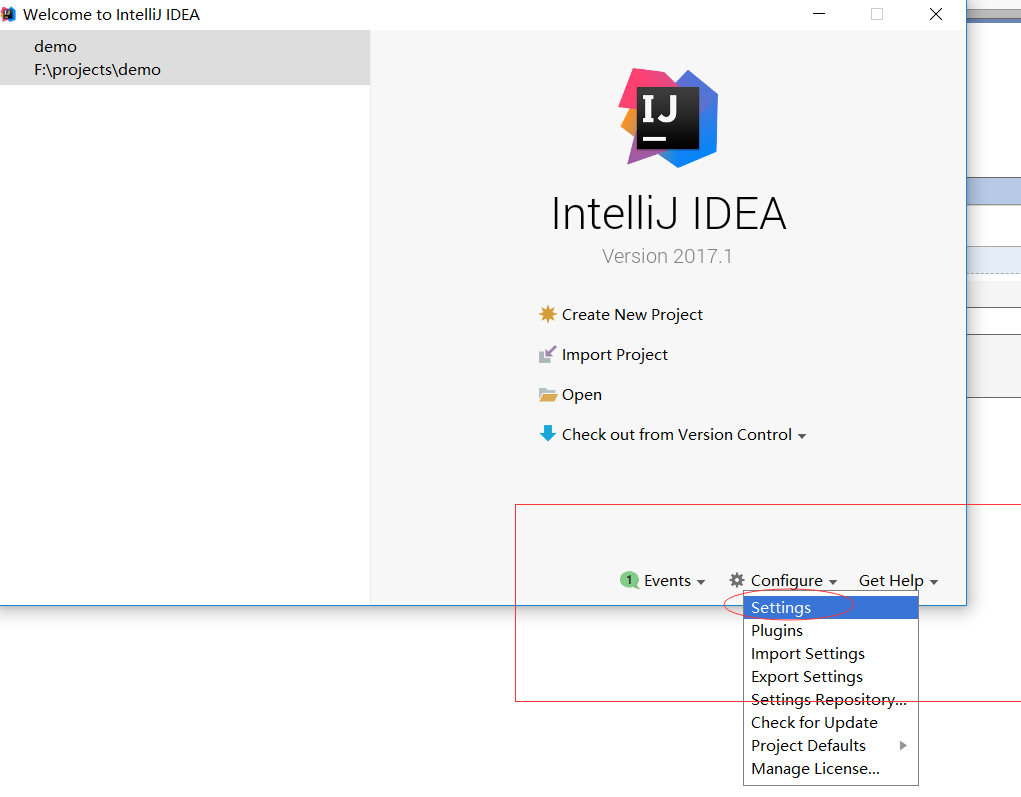This screenshot has height=797, width=1021.
Task: Expand the Configure dropdown arrow
Action: point(833,582)
